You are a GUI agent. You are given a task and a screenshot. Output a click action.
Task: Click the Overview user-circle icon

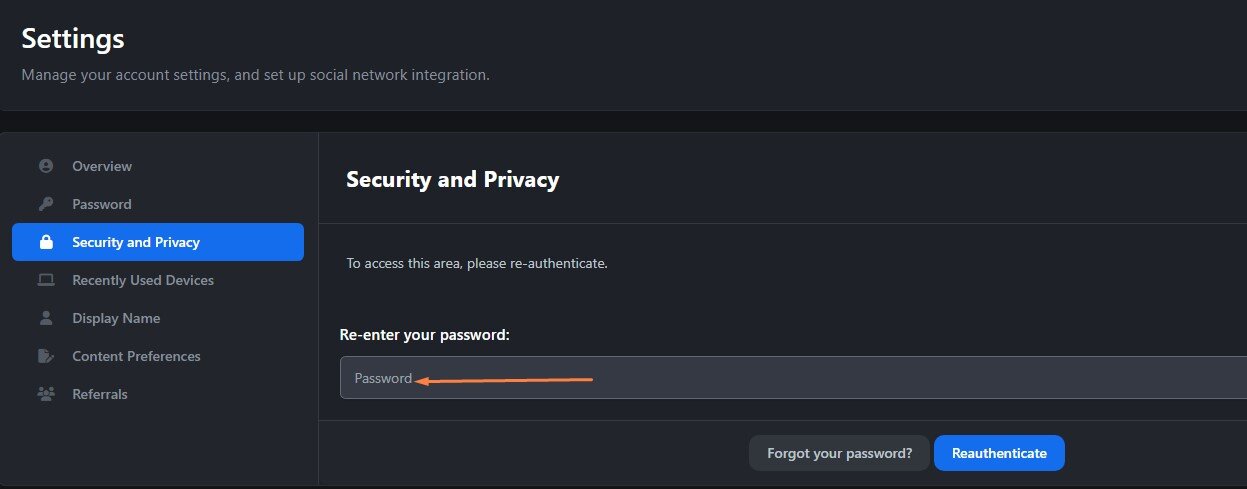click(x=45, y=166)
